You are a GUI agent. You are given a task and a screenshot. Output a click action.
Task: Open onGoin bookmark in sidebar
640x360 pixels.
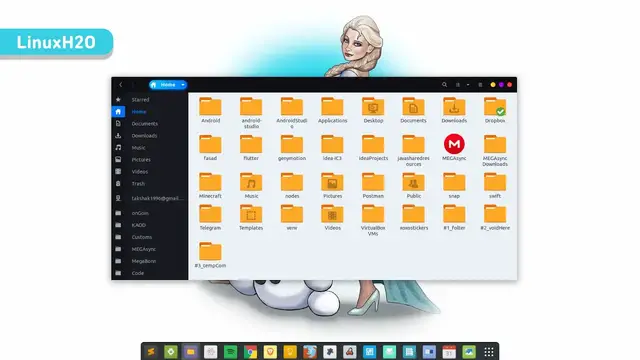149,213
